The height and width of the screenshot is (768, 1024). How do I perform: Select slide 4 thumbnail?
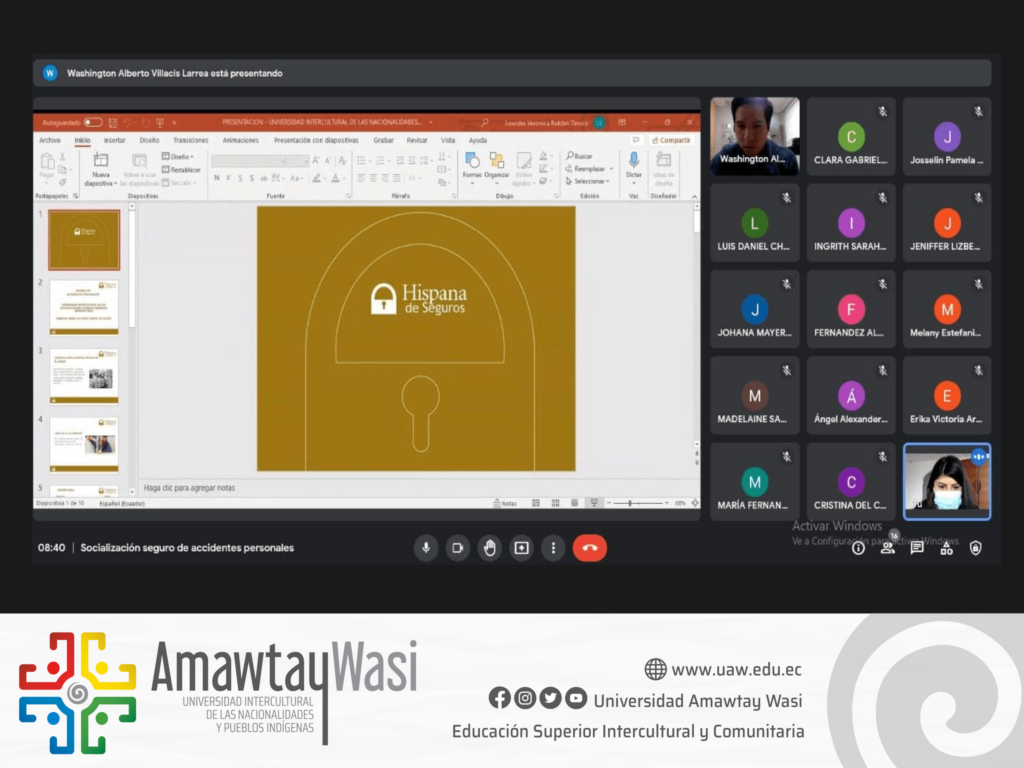[84, 444]
